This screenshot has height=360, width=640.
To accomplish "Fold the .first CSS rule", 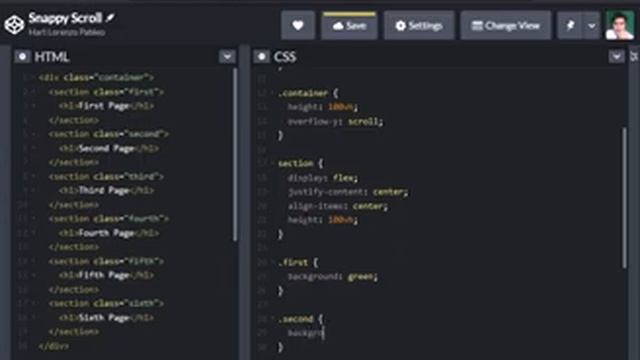I will (272, 262).
